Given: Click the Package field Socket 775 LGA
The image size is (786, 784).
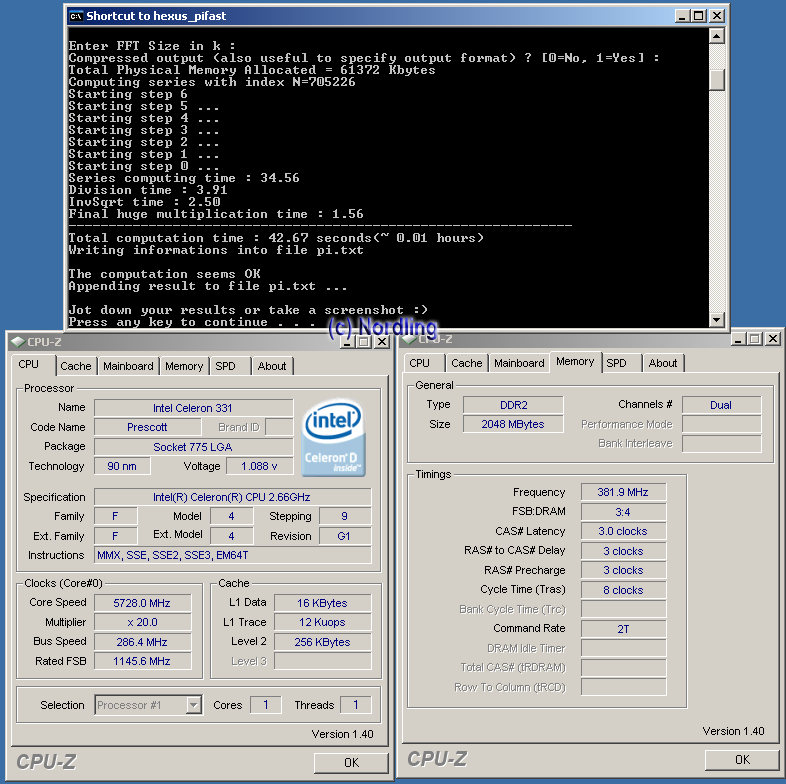Looking at the screenshot, I should (193, 447).
